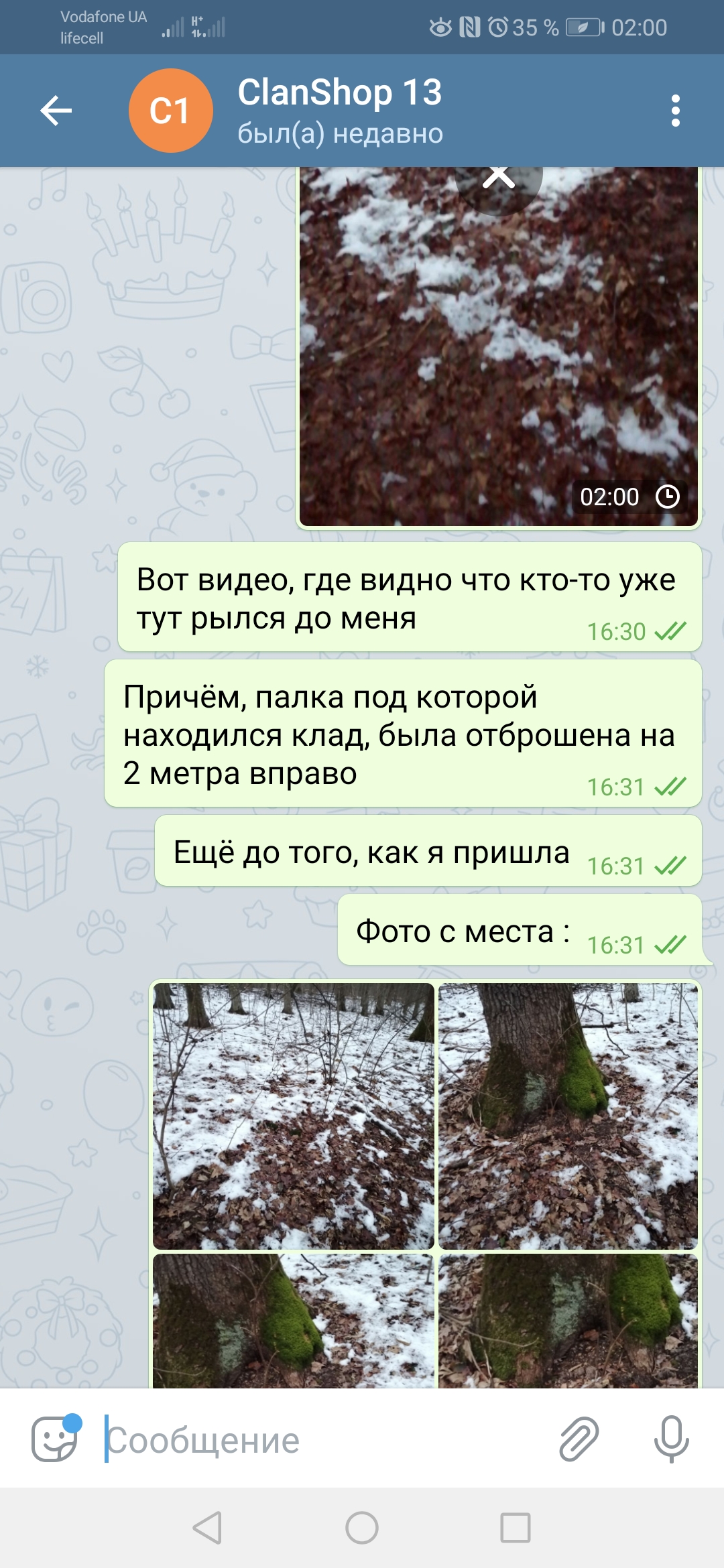Focus the Сообщение message input field

click(x=322, y=1439)
